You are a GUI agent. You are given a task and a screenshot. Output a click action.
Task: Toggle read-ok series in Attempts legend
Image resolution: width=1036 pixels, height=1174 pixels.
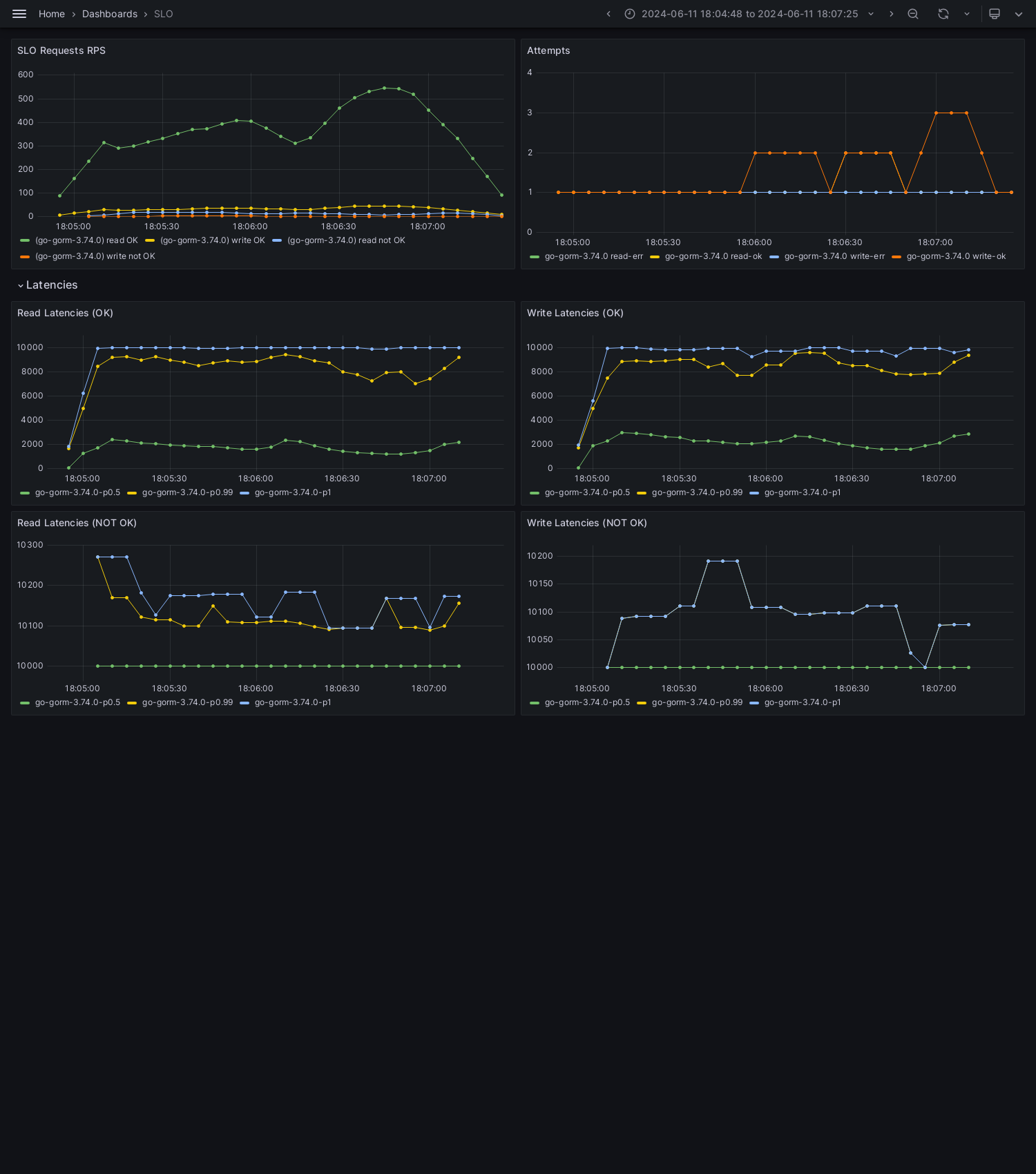pos(713,256)
